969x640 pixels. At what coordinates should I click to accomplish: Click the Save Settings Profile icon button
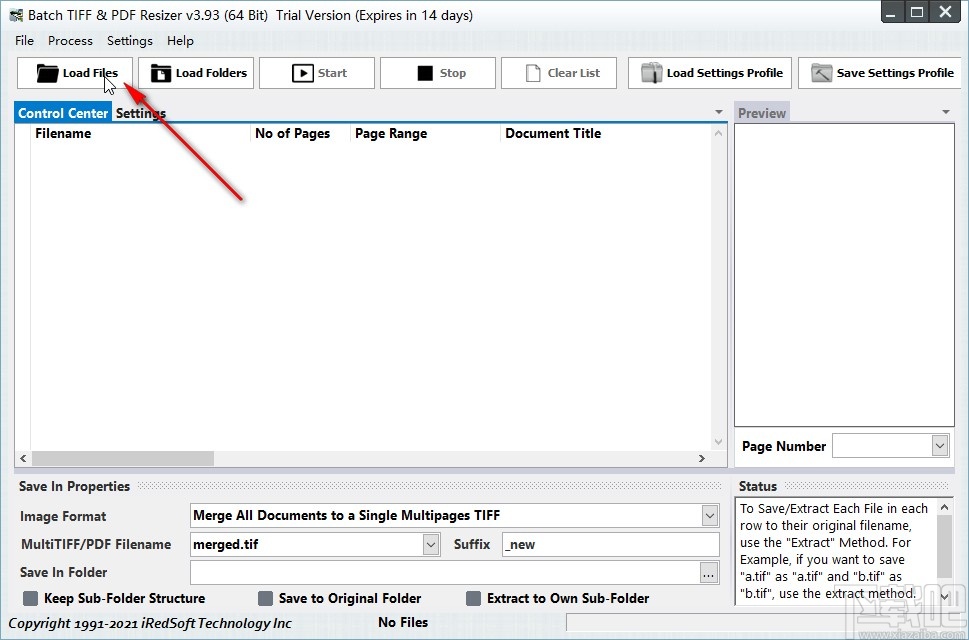pyautogui.click(x=820, y=72)
